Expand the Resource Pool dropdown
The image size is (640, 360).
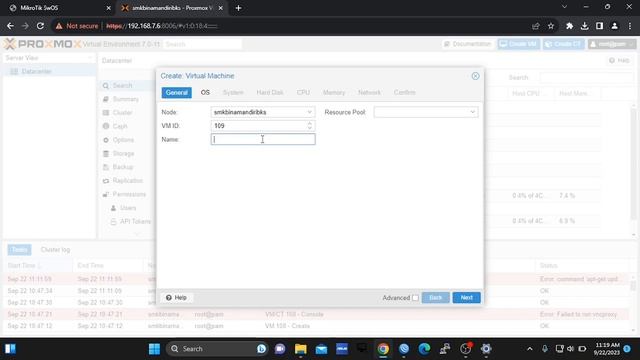(x=472, y=112)
